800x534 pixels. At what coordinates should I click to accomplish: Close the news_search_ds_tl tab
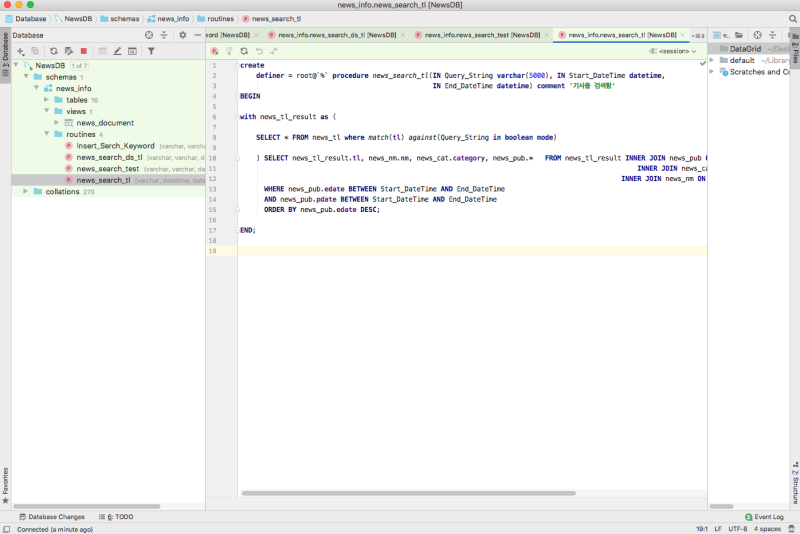point(403,35)
